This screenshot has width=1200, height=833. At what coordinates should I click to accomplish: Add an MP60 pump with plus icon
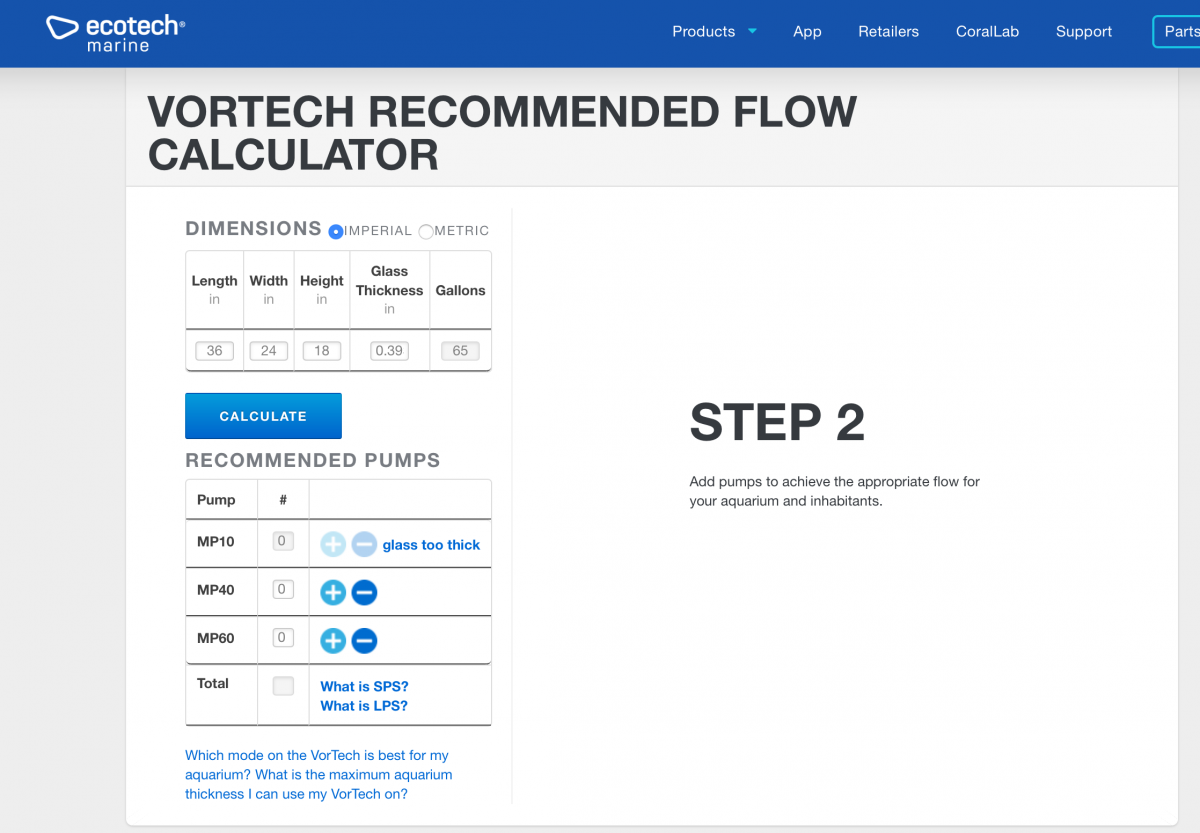coord(333,641)
